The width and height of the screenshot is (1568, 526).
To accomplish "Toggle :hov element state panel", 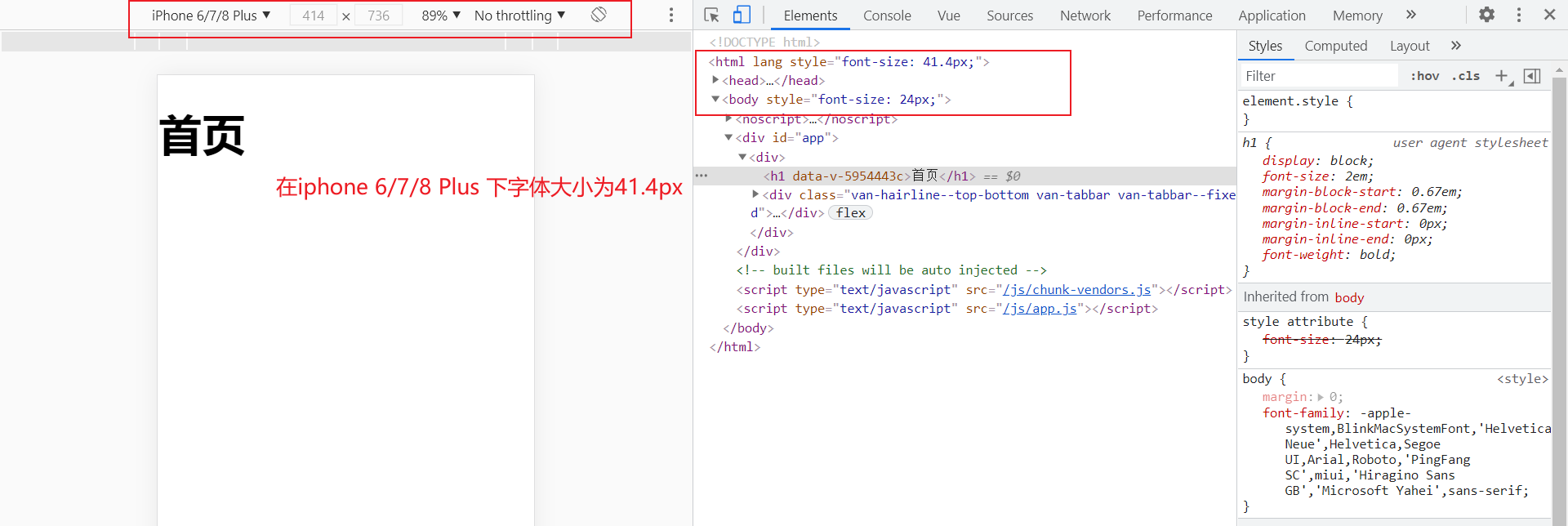I will point(1425,76).
